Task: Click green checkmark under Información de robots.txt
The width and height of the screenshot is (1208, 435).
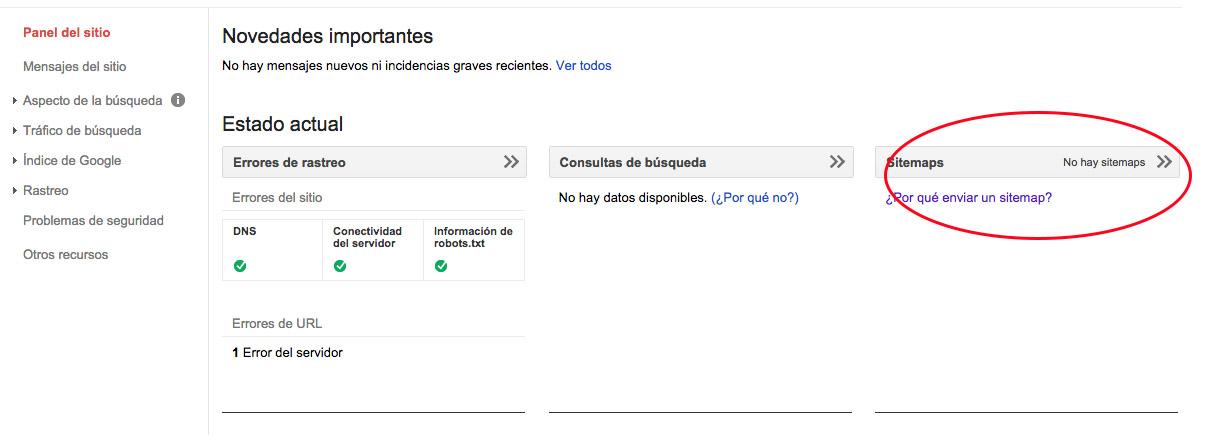Action: tap(441, 266)
